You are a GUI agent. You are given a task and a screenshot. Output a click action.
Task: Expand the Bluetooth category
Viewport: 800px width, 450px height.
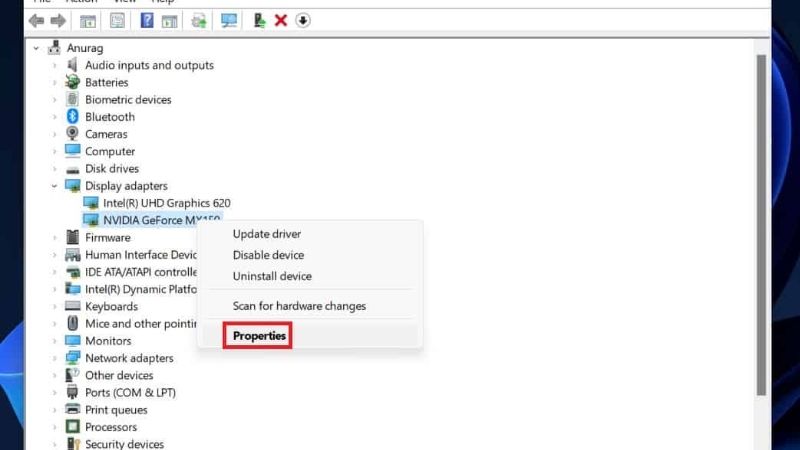pyautogui.click(x=55, y=117)
